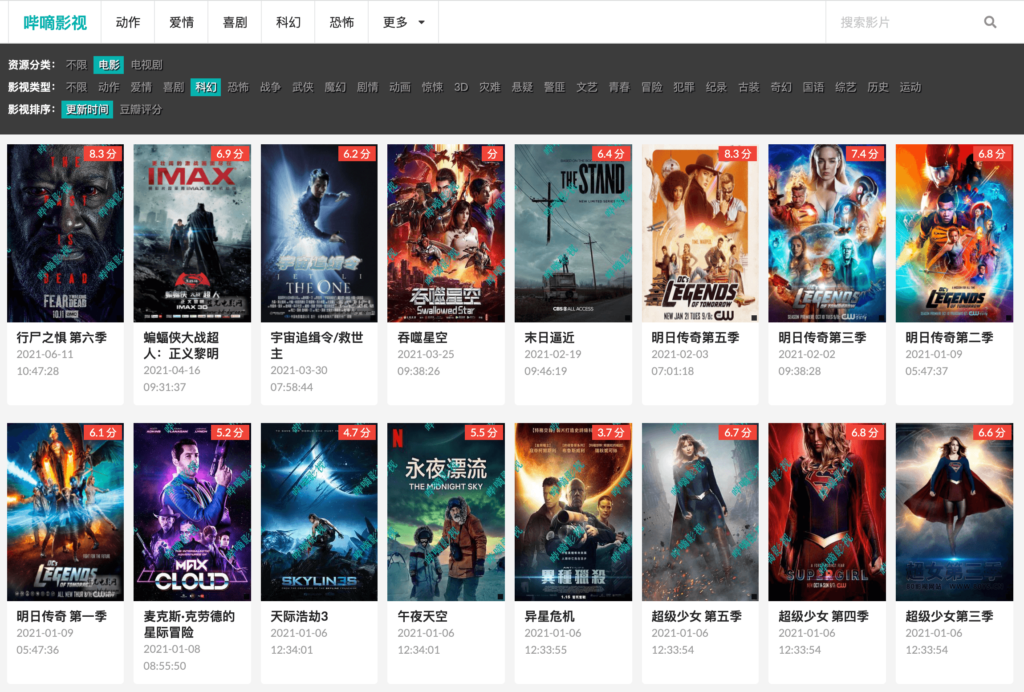Open Skylines 天际浩劫3 poster
The height and width of the screenshot is (692, 1024).
click(319, 512)
